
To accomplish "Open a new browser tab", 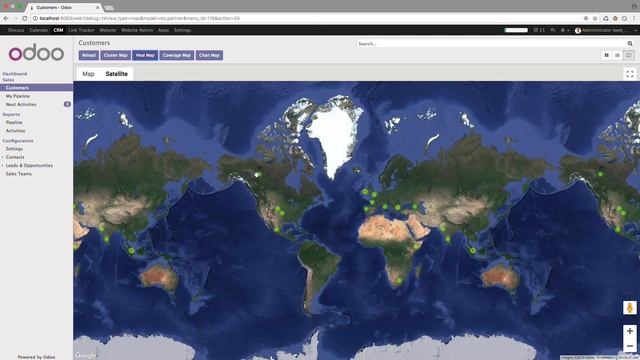I will 109,8.
